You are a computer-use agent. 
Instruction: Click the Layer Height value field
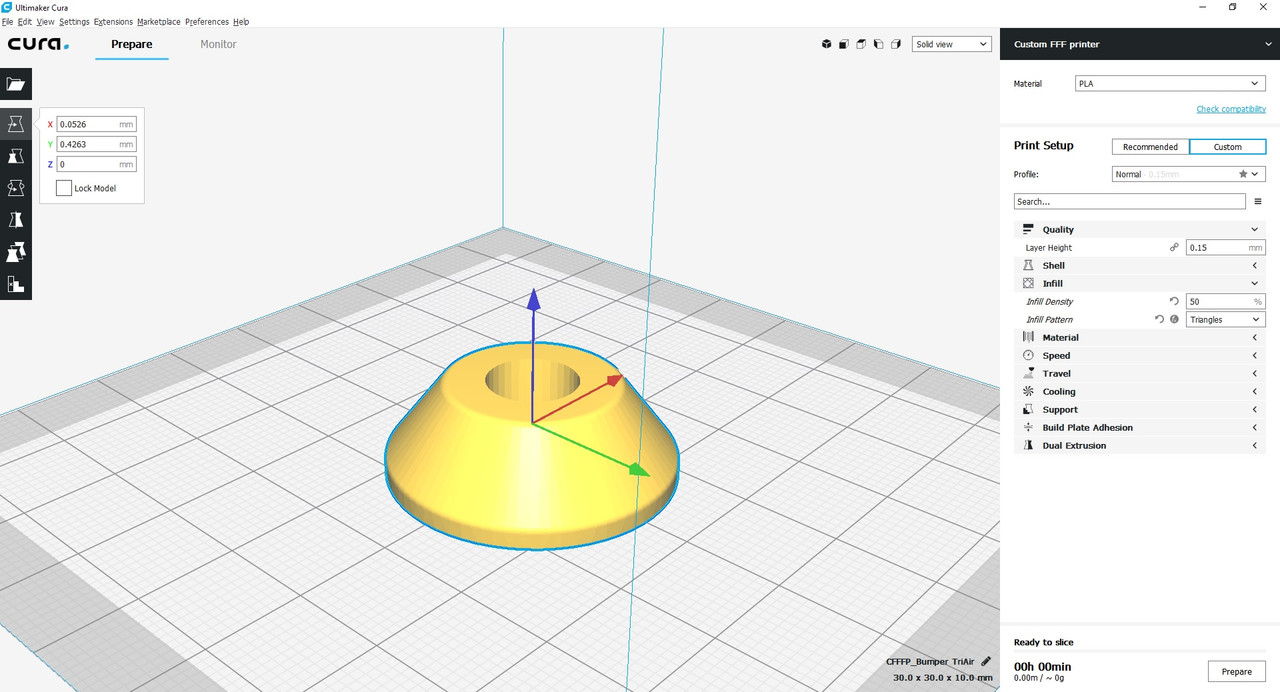(1226, 247)
